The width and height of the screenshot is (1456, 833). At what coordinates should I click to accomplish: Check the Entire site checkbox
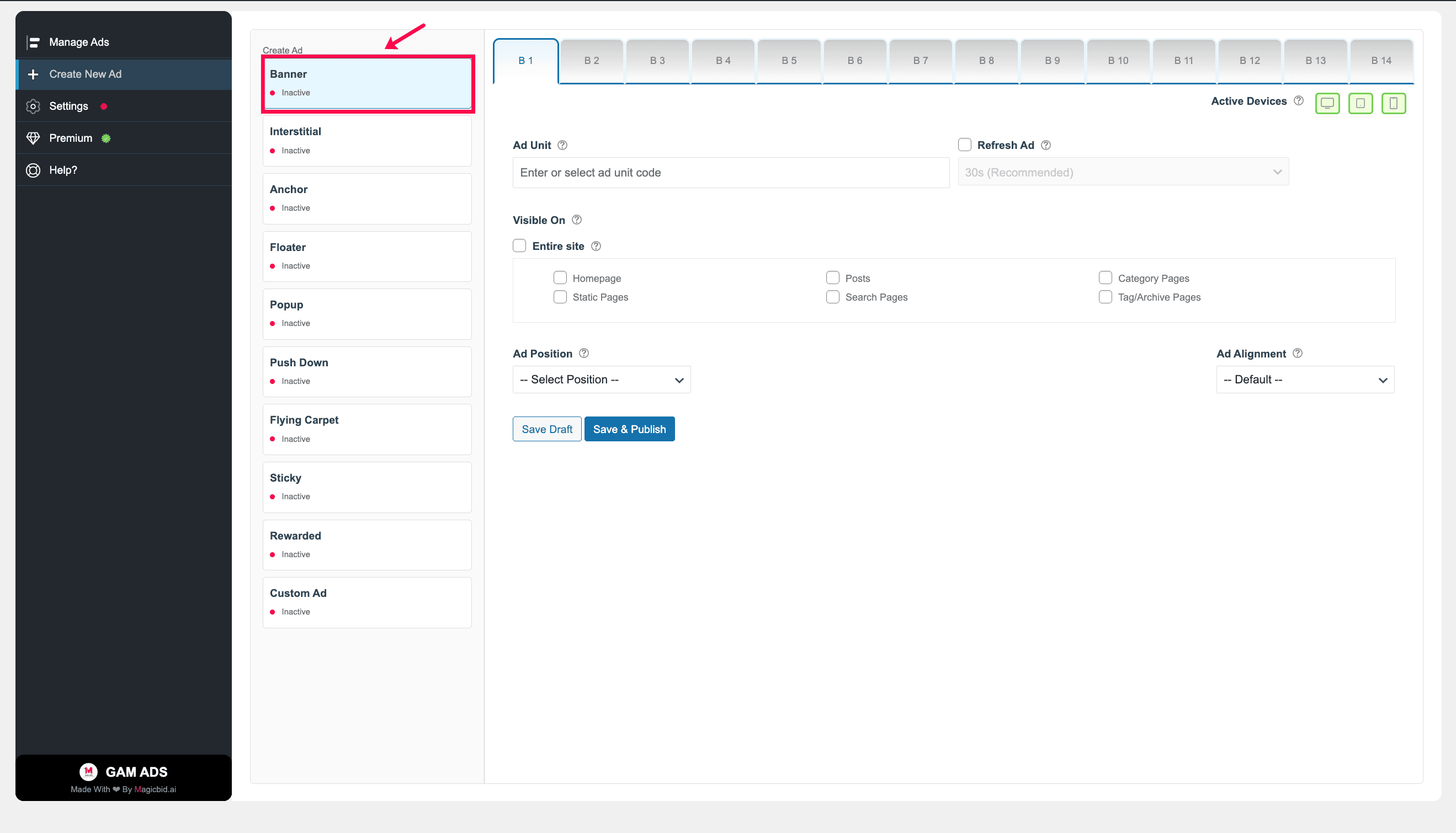tap(519, 246)
